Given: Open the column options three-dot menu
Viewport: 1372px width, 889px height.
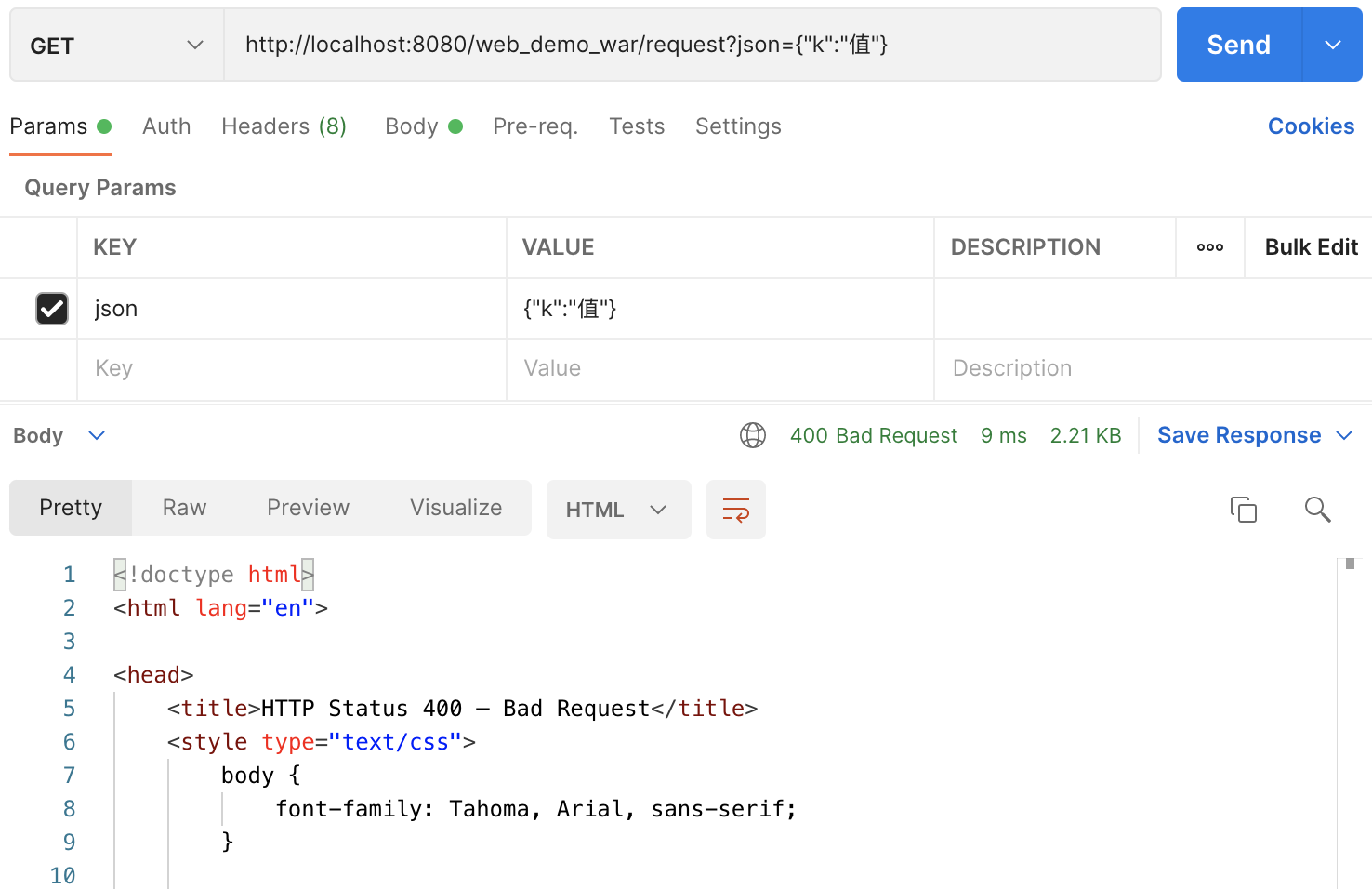Looking at the screenshot, I should tap(1209, 247).
